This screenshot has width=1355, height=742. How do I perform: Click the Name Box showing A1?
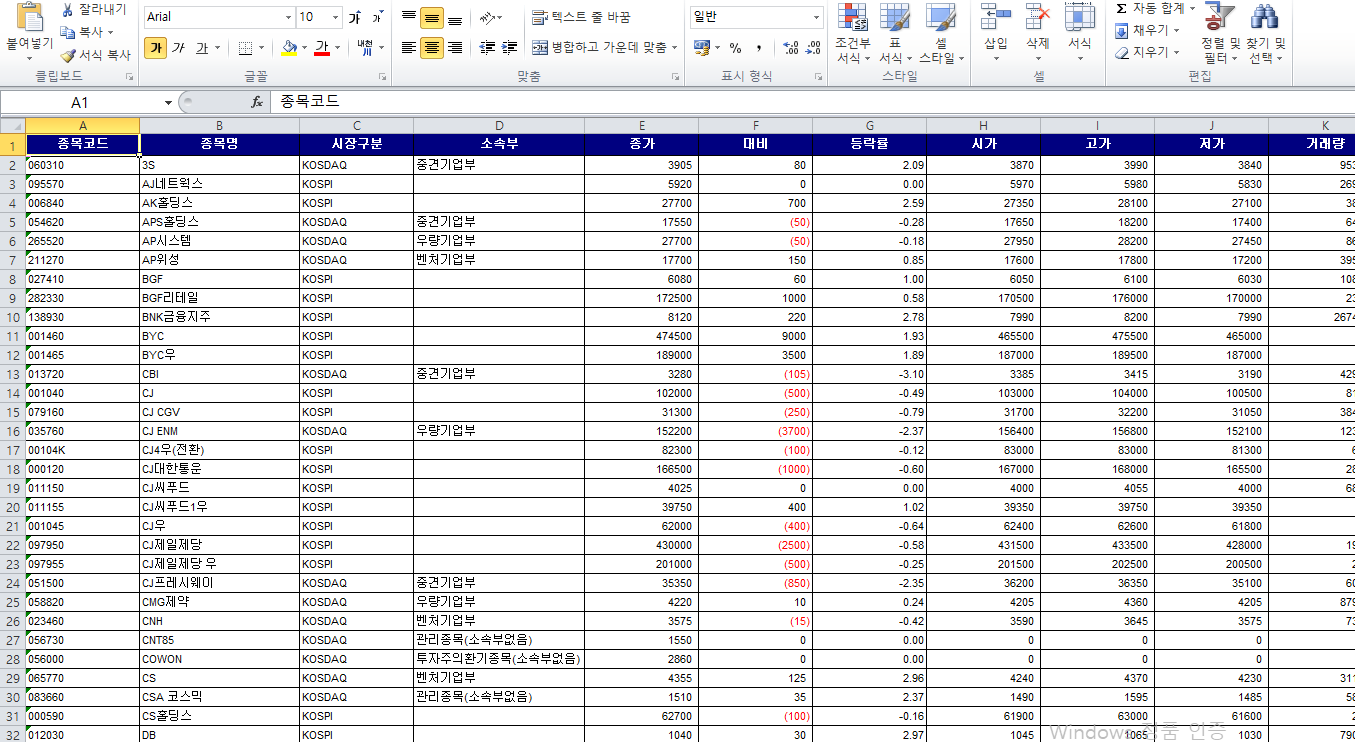click(x=80, y=102)
